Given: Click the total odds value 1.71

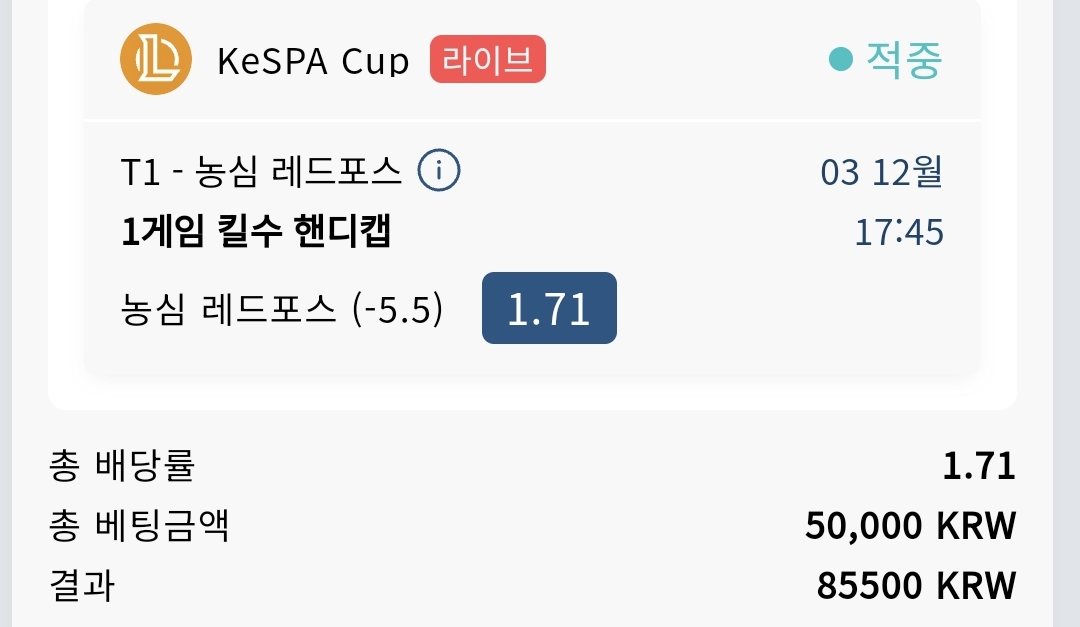Looking at the screenshot, I should click(979, 466).
